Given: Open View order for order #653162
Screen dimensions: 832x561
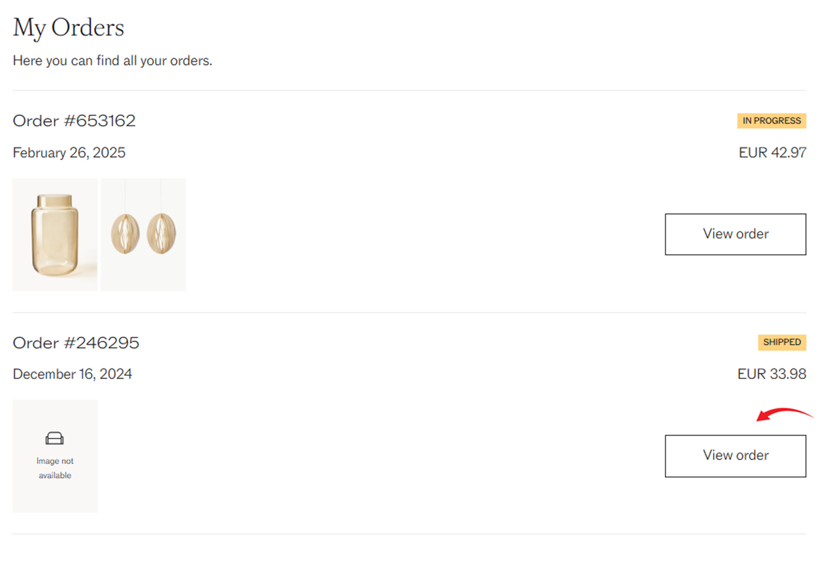Looking at the screenshot, I should 735,234.
